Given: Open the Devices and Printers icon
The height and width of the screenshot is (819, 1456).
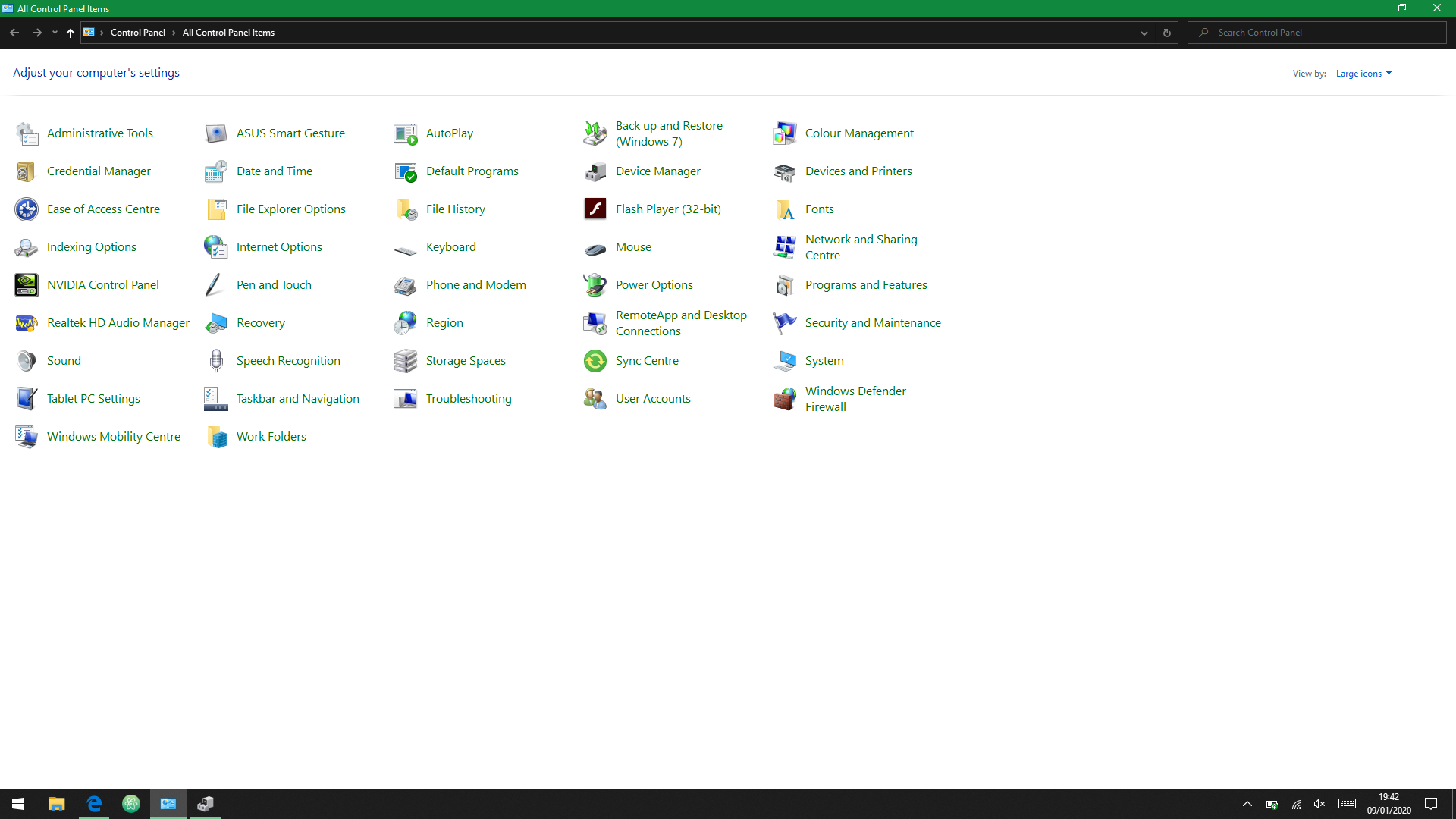Looking at the screenshot, I should (x=785, y=171).
